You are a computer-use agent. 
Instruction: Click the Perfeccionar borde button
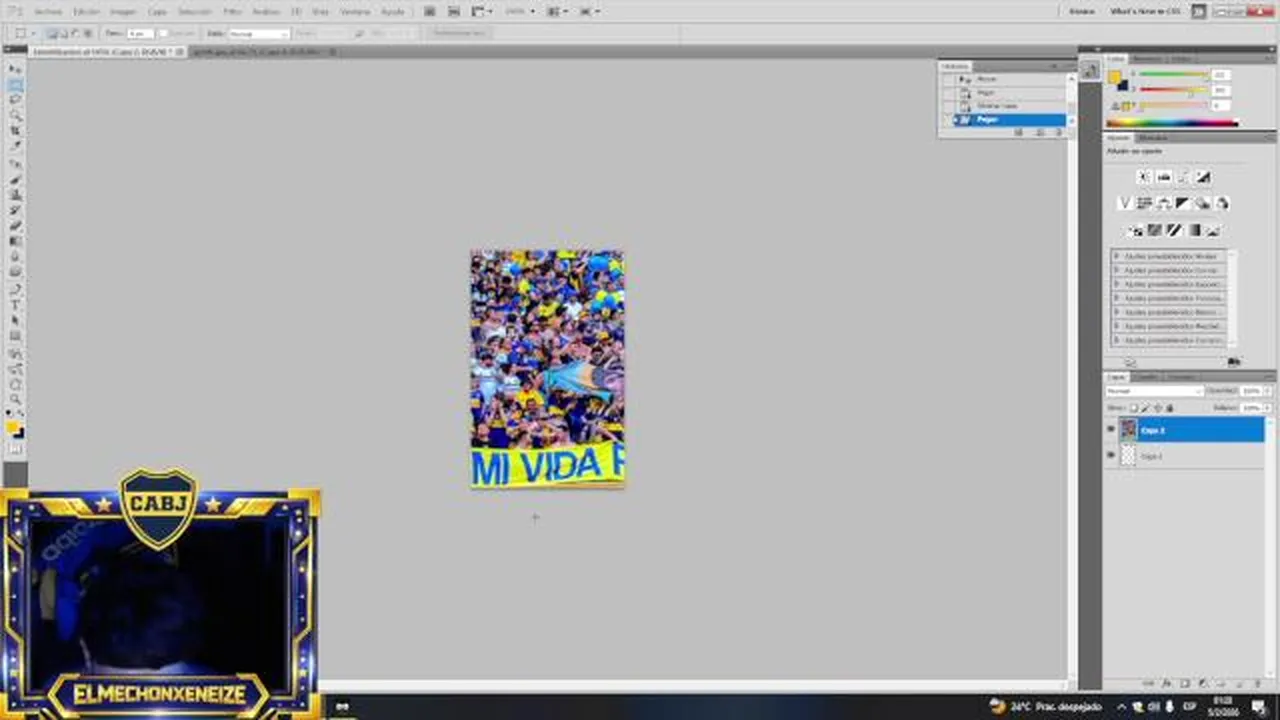(462, 33)
